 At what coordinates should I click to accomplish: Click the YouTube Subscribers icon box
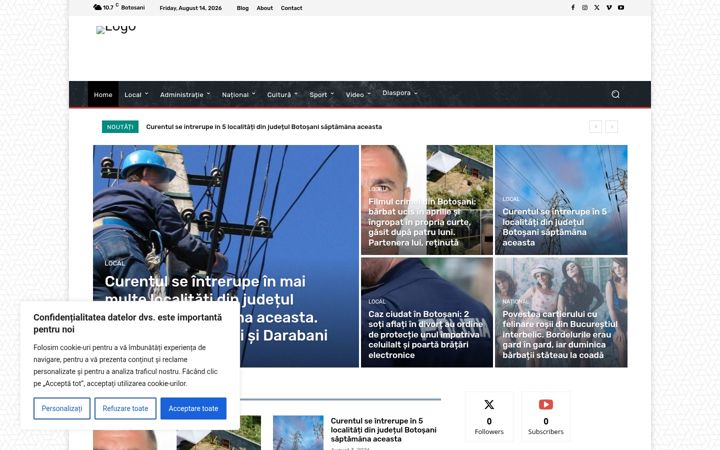(546, 416)
